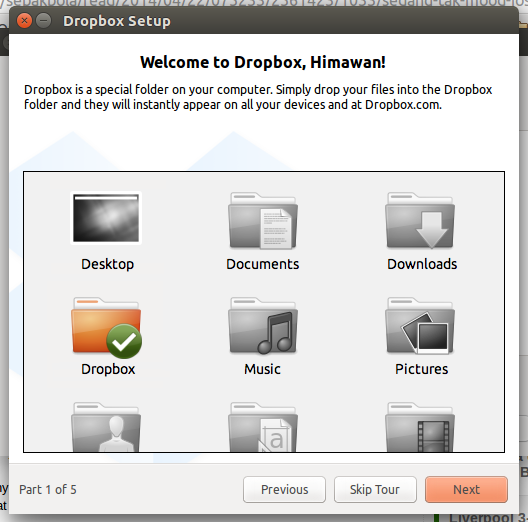Viewport: 528px width, 522px height.
Task: Click the Skip Tour button
Action: (x=375, y=489)
